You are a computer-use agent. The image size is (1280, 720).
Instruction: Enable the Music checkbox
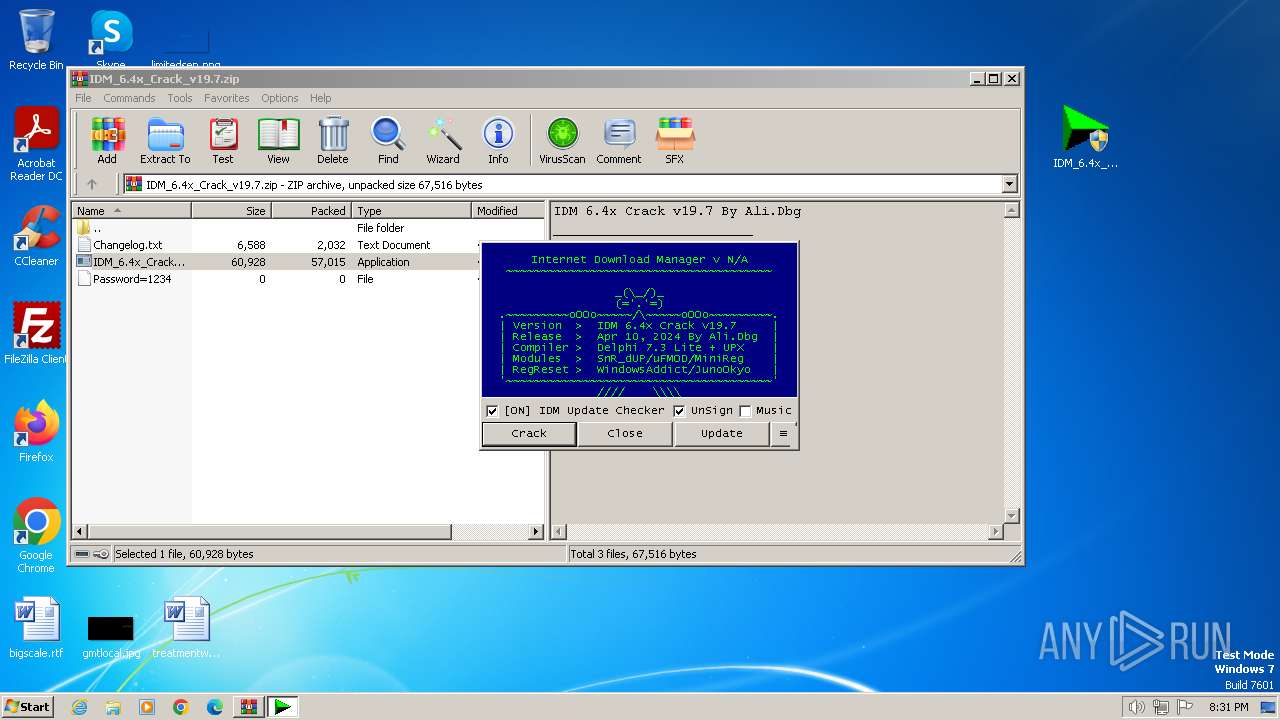tap(745, 411)
